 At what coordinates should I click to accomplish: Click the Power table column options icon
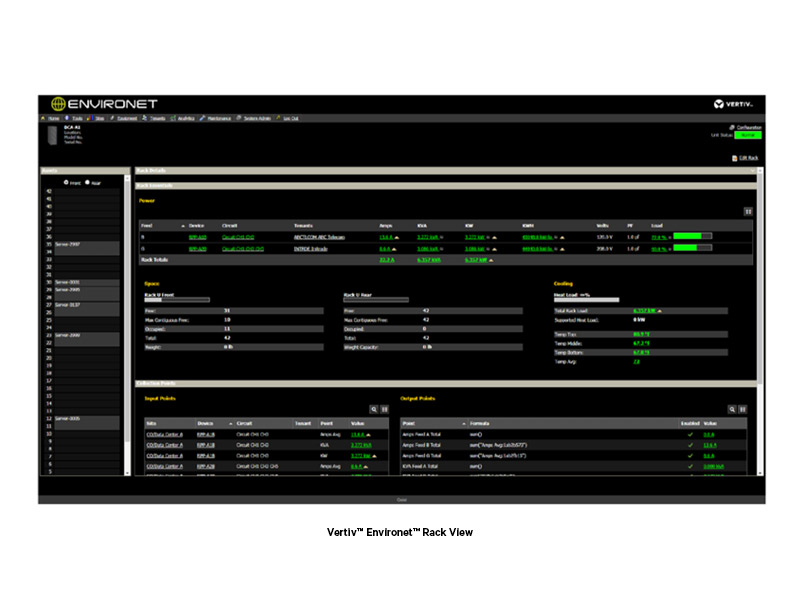point(747,211)
